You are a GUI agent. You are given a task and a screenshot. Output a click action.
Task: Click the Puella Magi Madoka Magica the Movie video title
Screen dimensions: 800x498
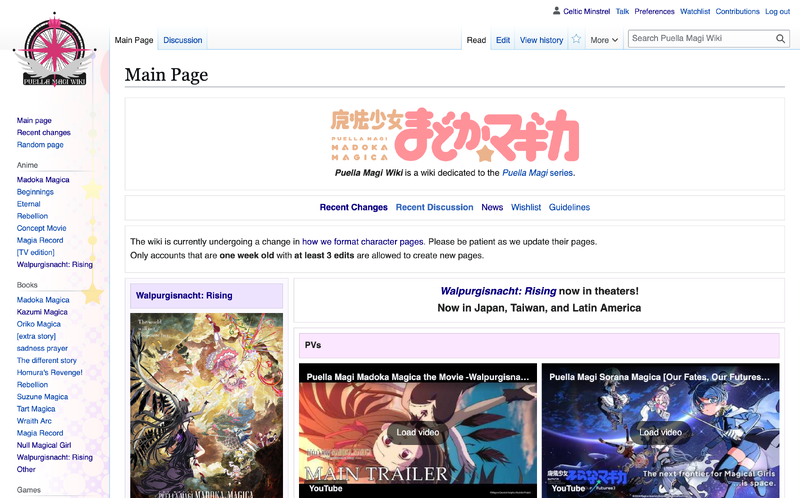coord(417,377)
